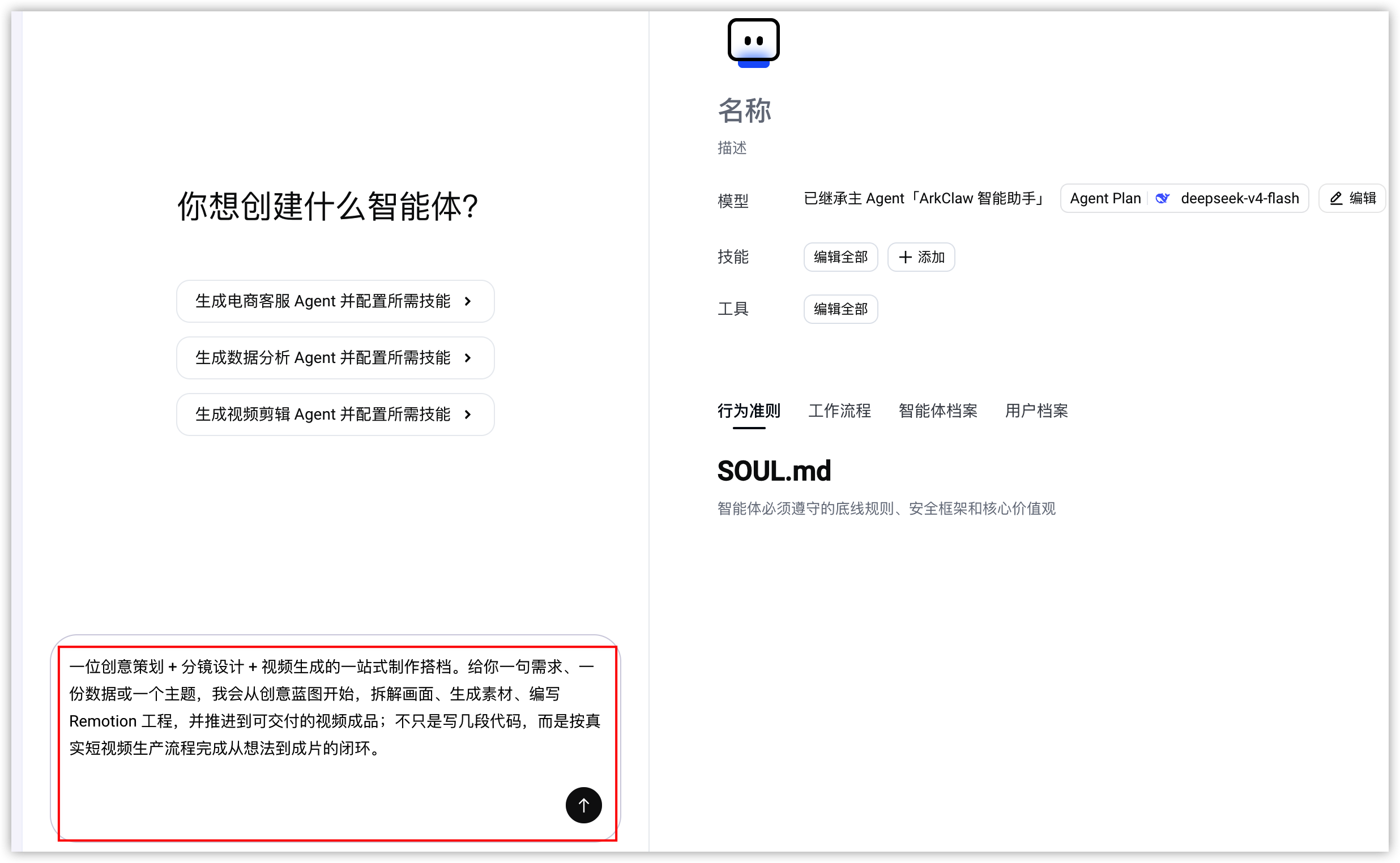1400x863 pixels.
Task: Click 编辑全部 in the 工具 row
Action: (x=840, y=309)
